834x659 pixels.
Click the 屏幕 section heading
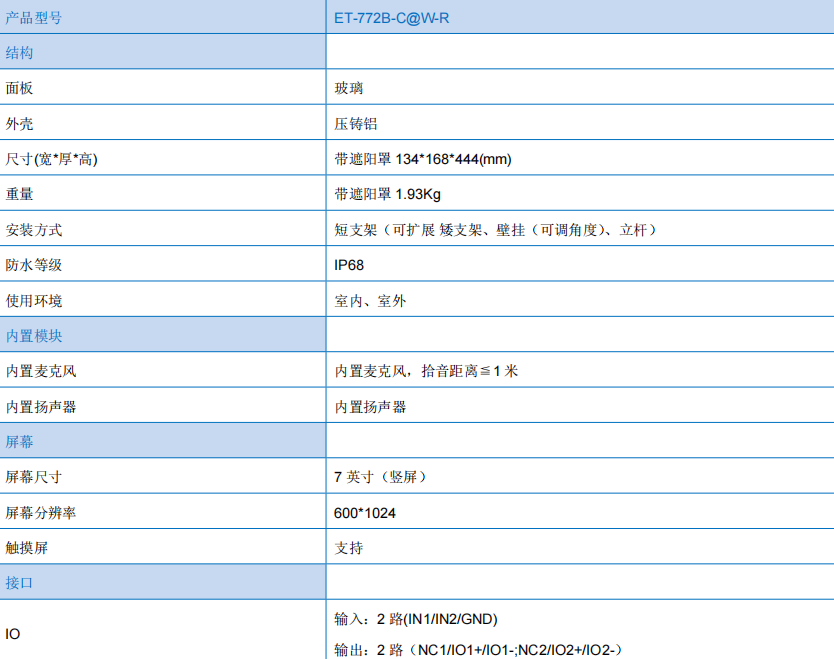pos(20,442)
